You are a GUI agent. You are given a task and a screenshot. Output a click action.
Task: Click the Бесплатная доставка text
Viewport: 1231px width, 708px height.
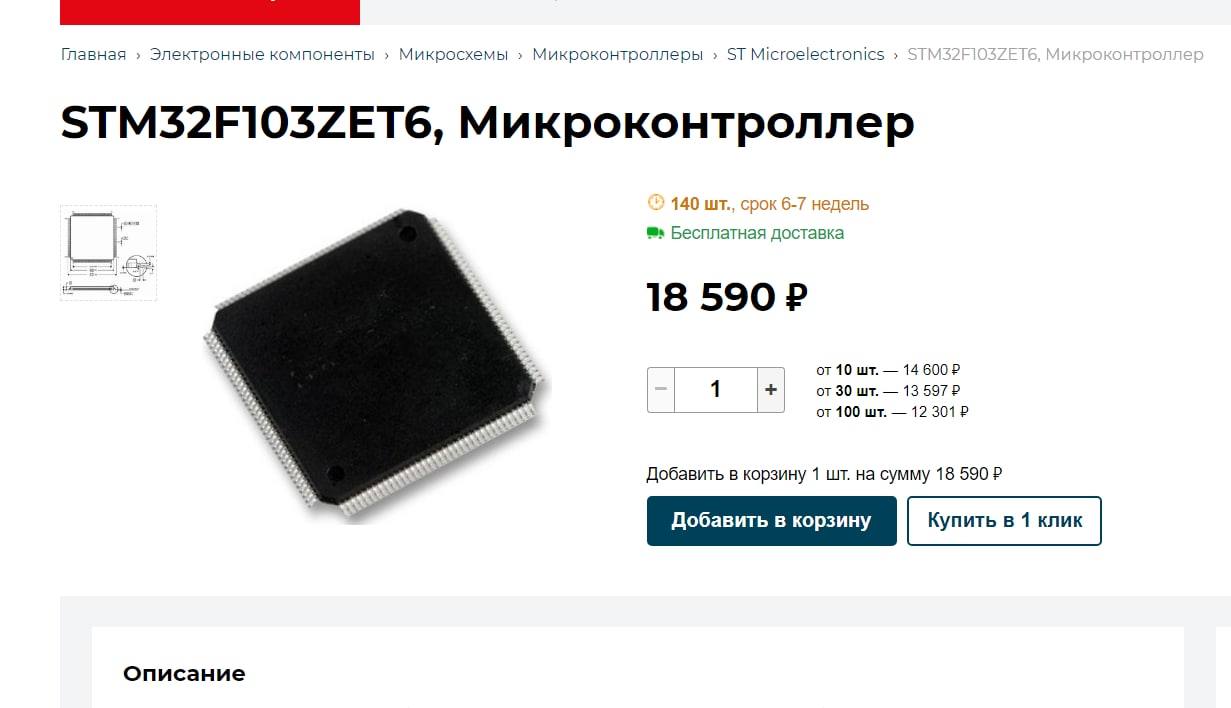tap(757, 233)
